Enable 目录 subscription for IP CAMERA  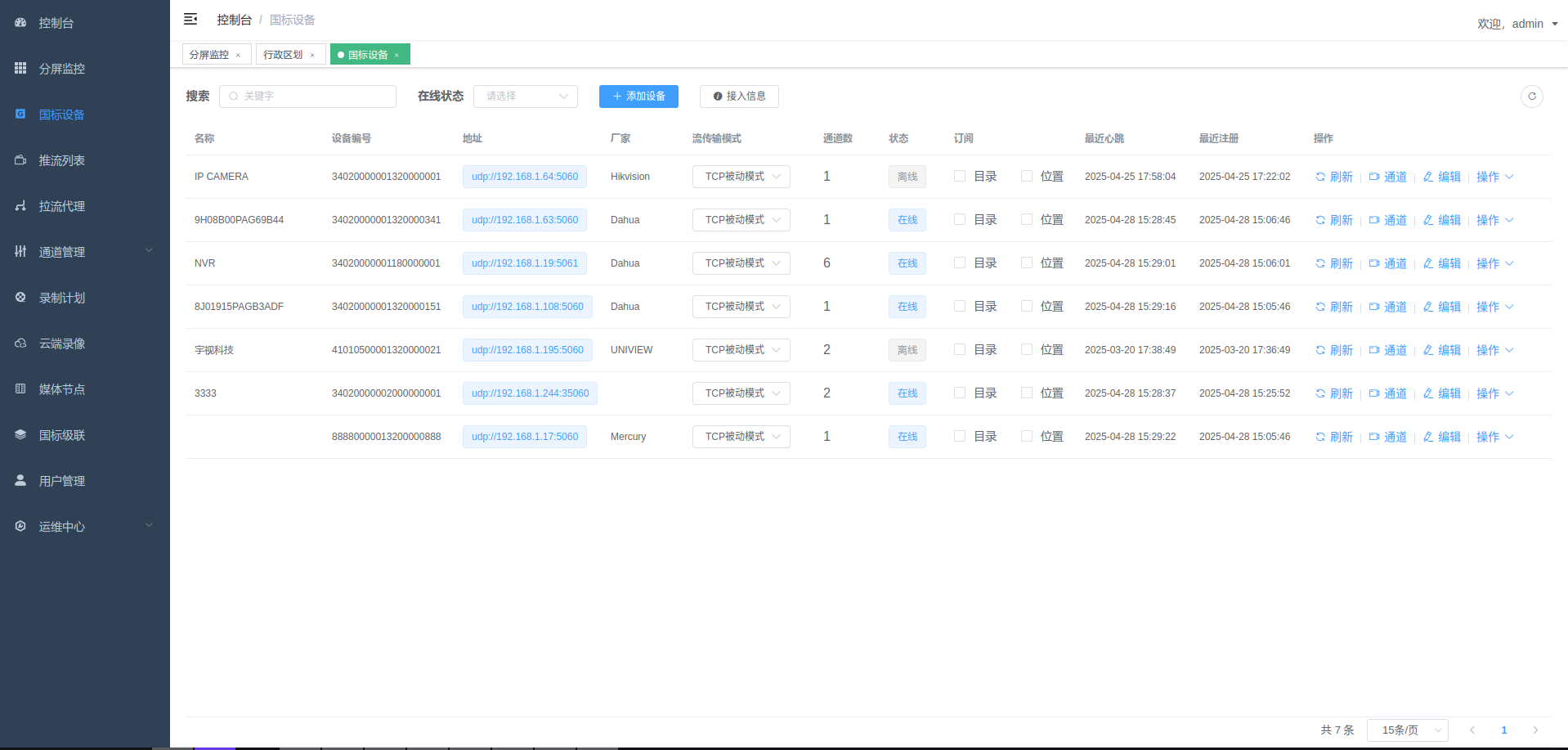pos(960,176)
